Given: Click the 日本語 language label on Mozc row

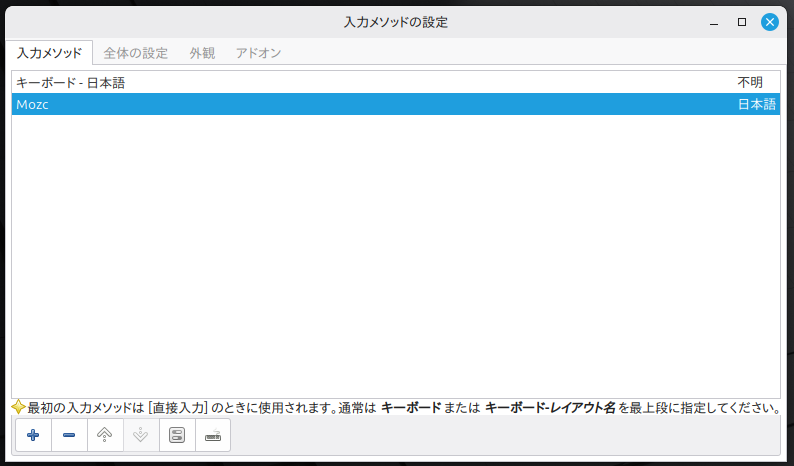Looking at the screenshot, I should (757, 104).
